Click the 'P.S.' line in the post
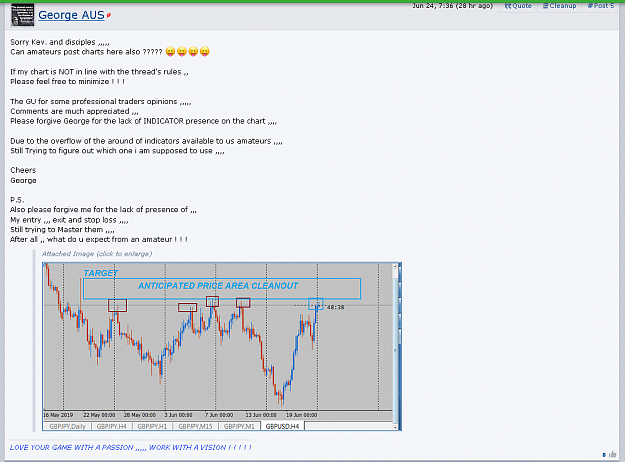This screenshot has width=625, height=462. click(x=17, y=200)
